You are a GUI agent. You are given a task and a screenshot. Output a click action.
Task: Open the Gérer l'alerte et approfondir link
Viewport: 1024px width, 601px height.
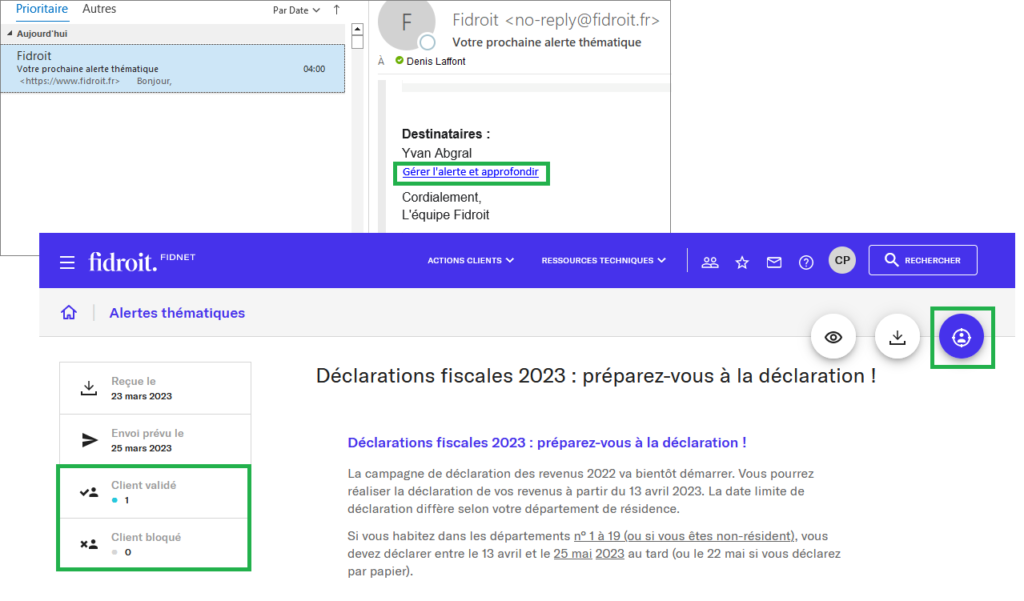point(470,172)
